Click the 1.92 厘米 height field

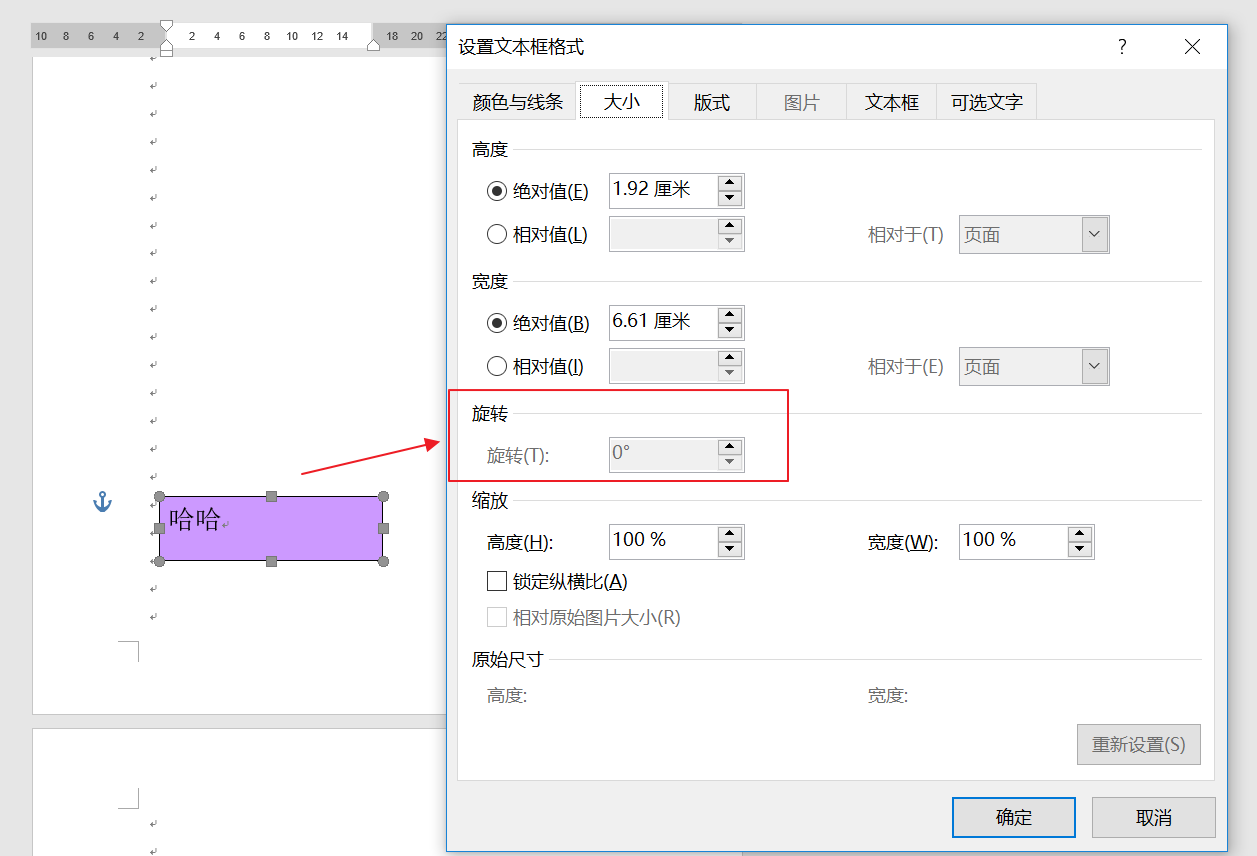(664, 191)
